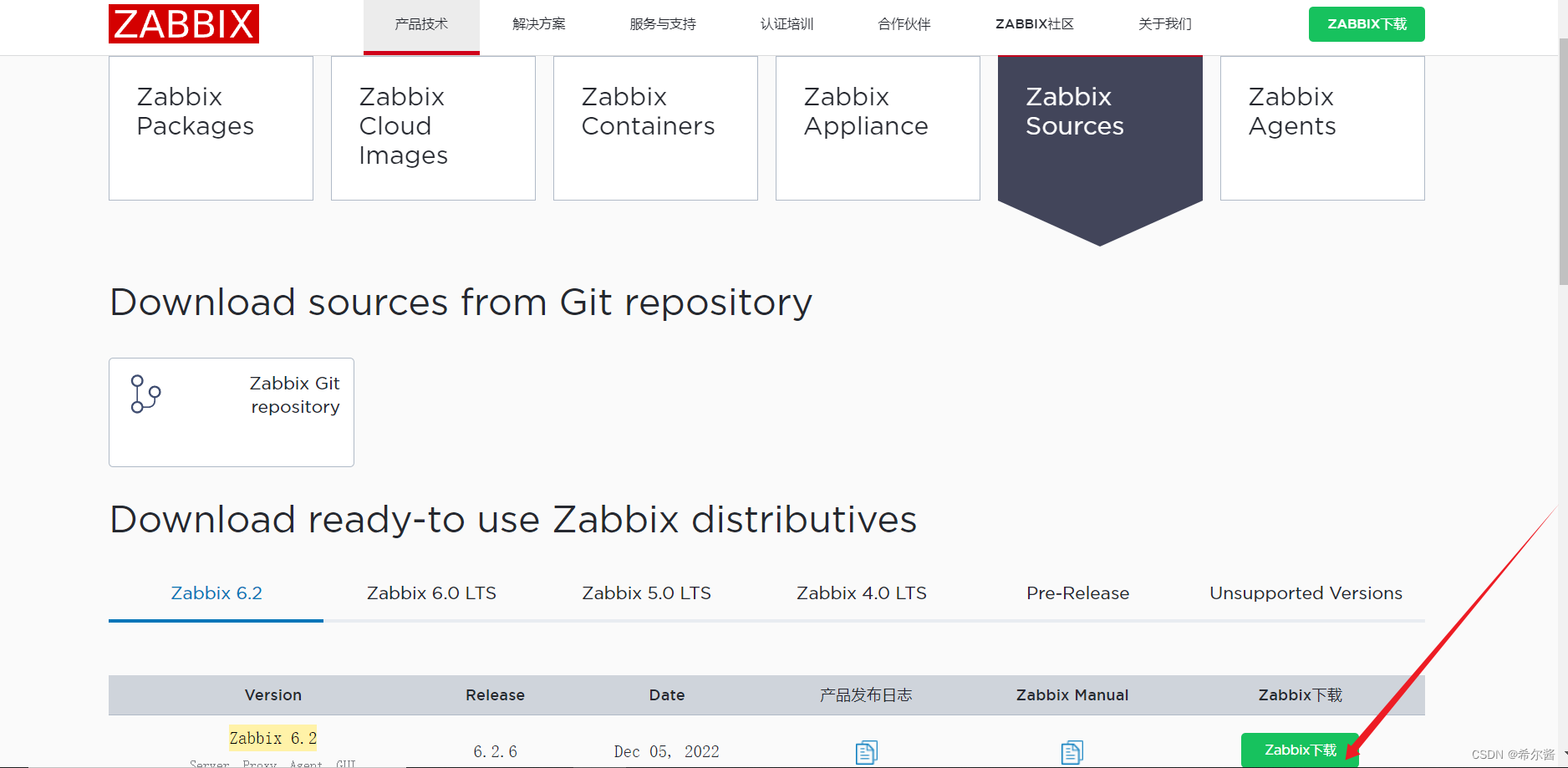Open the Zabbix Manual document icon
Image resolution: width=1568 pixels, height=768 pixels.
[x=1072, y=751]
